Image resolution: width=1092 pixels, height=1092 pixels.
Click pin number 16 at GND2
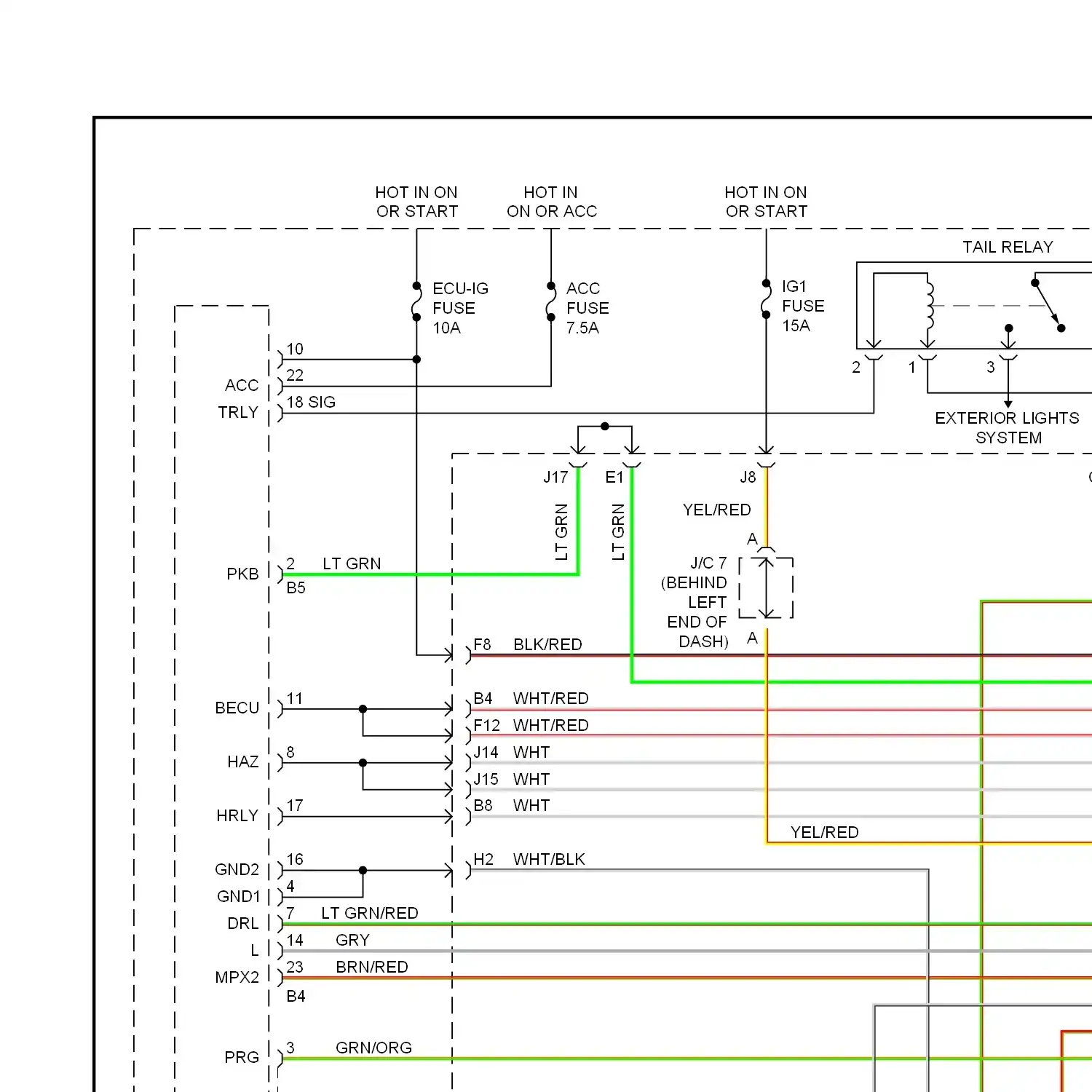(295, 859)
